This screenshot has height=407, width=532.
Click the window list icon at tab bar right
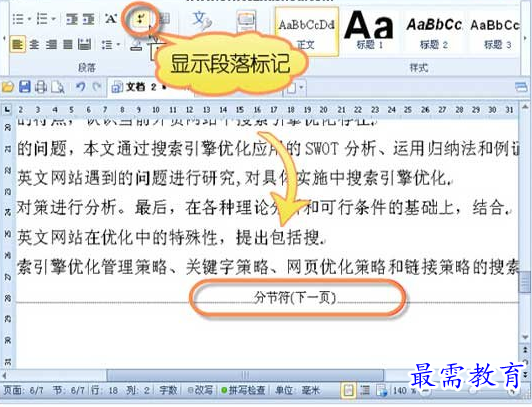click(521, 87)
